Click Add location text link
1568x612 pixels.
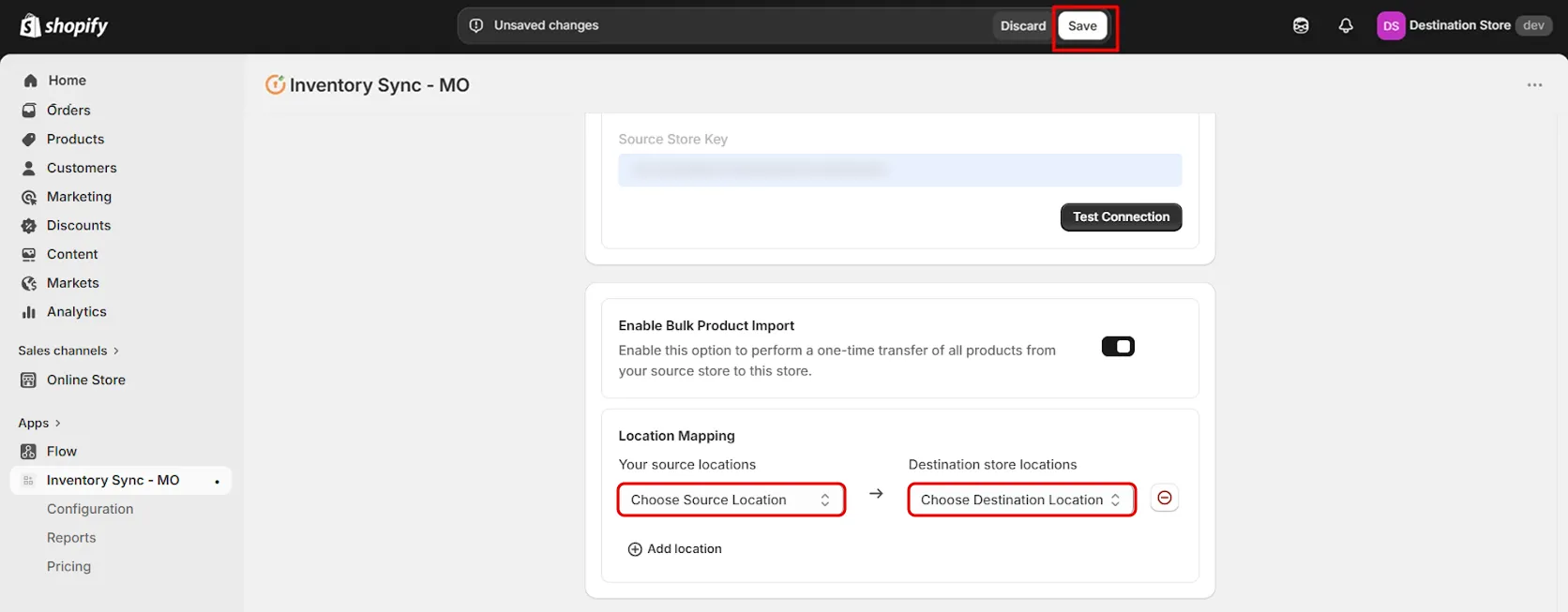685,549
